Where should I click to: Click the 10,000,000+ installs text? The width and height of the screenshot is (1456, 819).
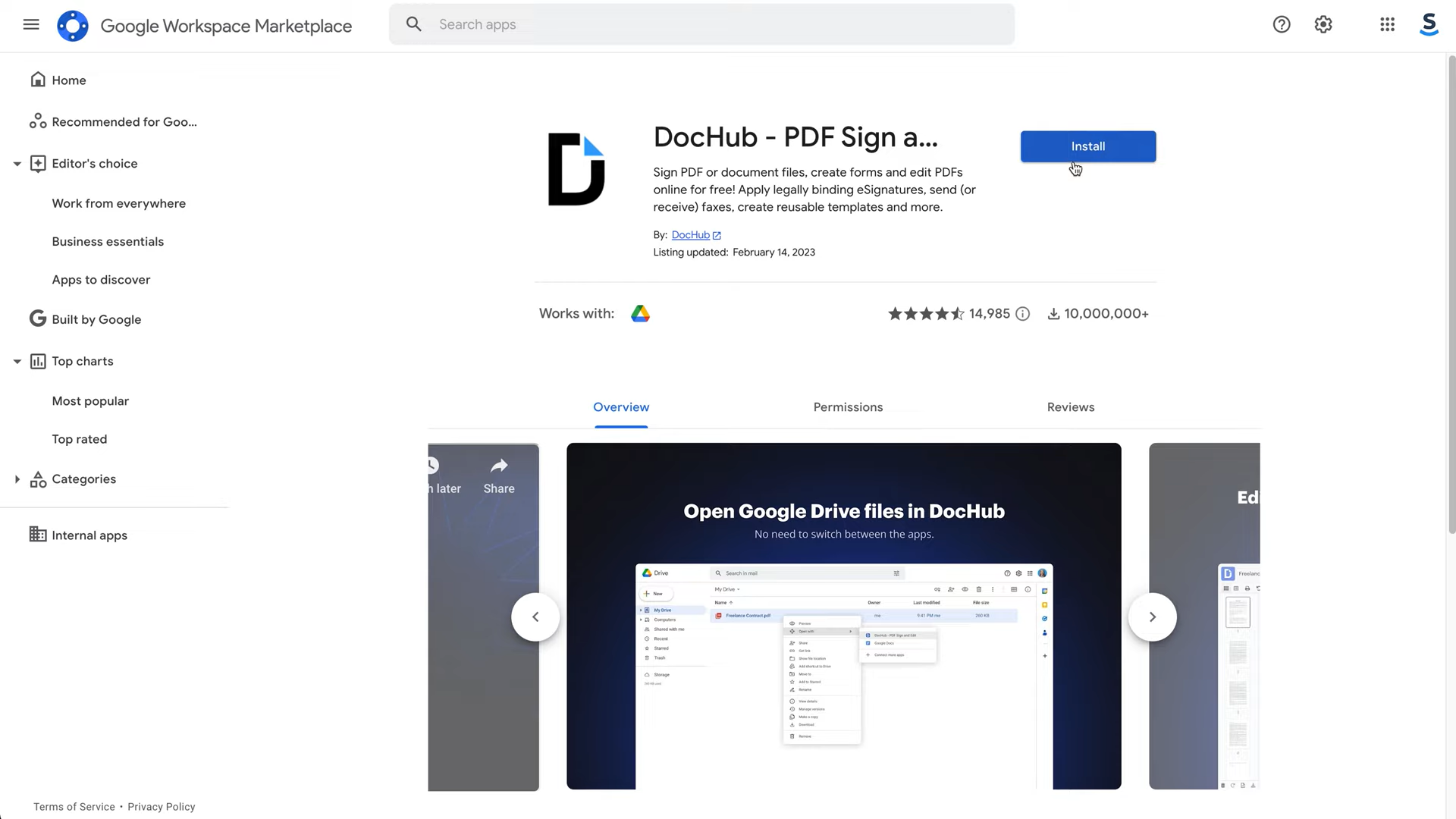pyautogui.click(x=1106, y=314)
